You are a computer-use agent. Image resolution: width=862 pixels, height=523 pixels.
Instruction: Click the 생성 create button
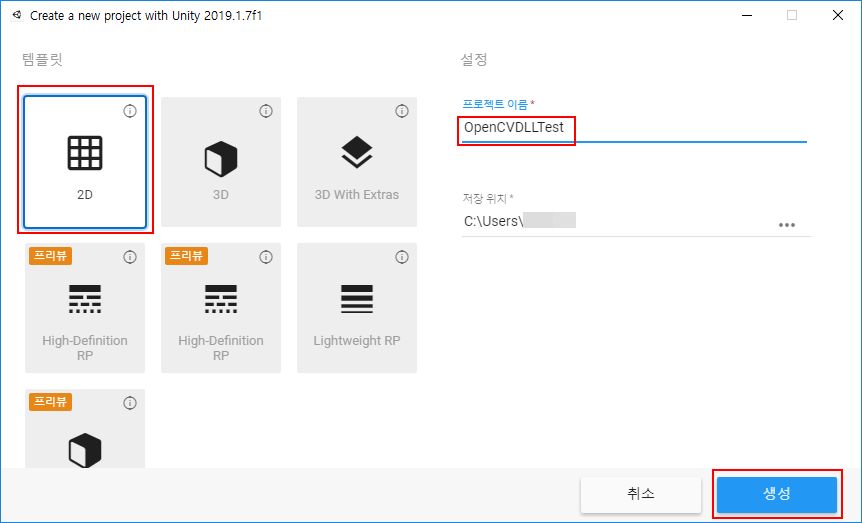pos(777,494)
